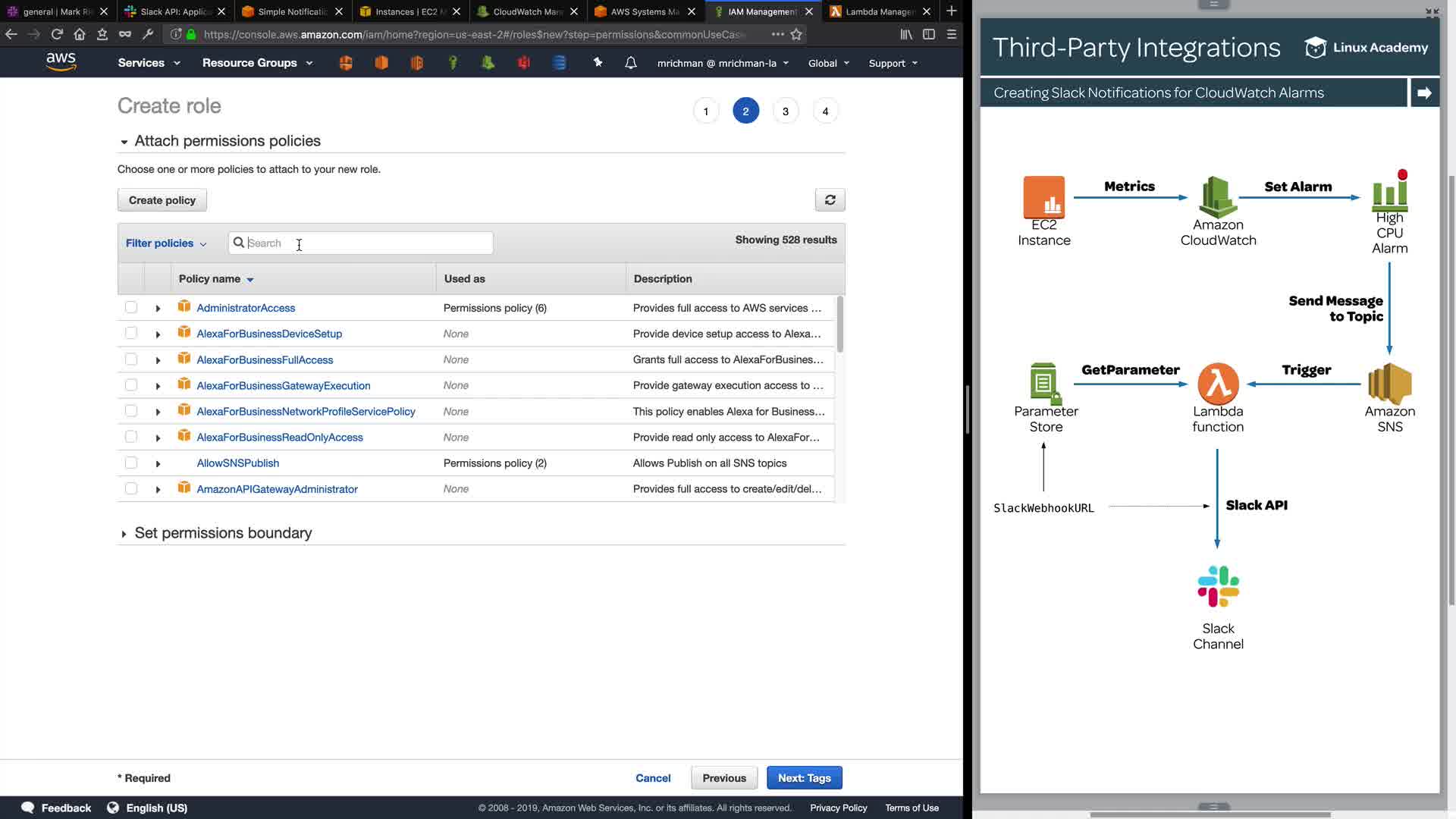The width and height of the screenshot is (1456, 819).
Task: Click the refresh policies icon button
Action: (x=830, y=199)
